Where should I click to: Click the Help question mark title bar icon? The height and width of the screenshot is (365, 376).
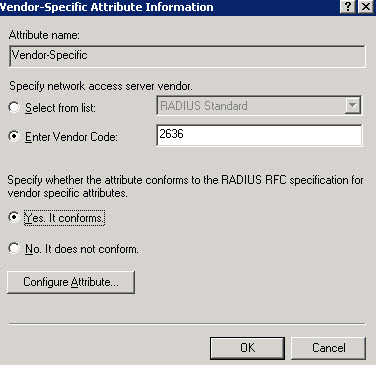(x=348, y=6)
